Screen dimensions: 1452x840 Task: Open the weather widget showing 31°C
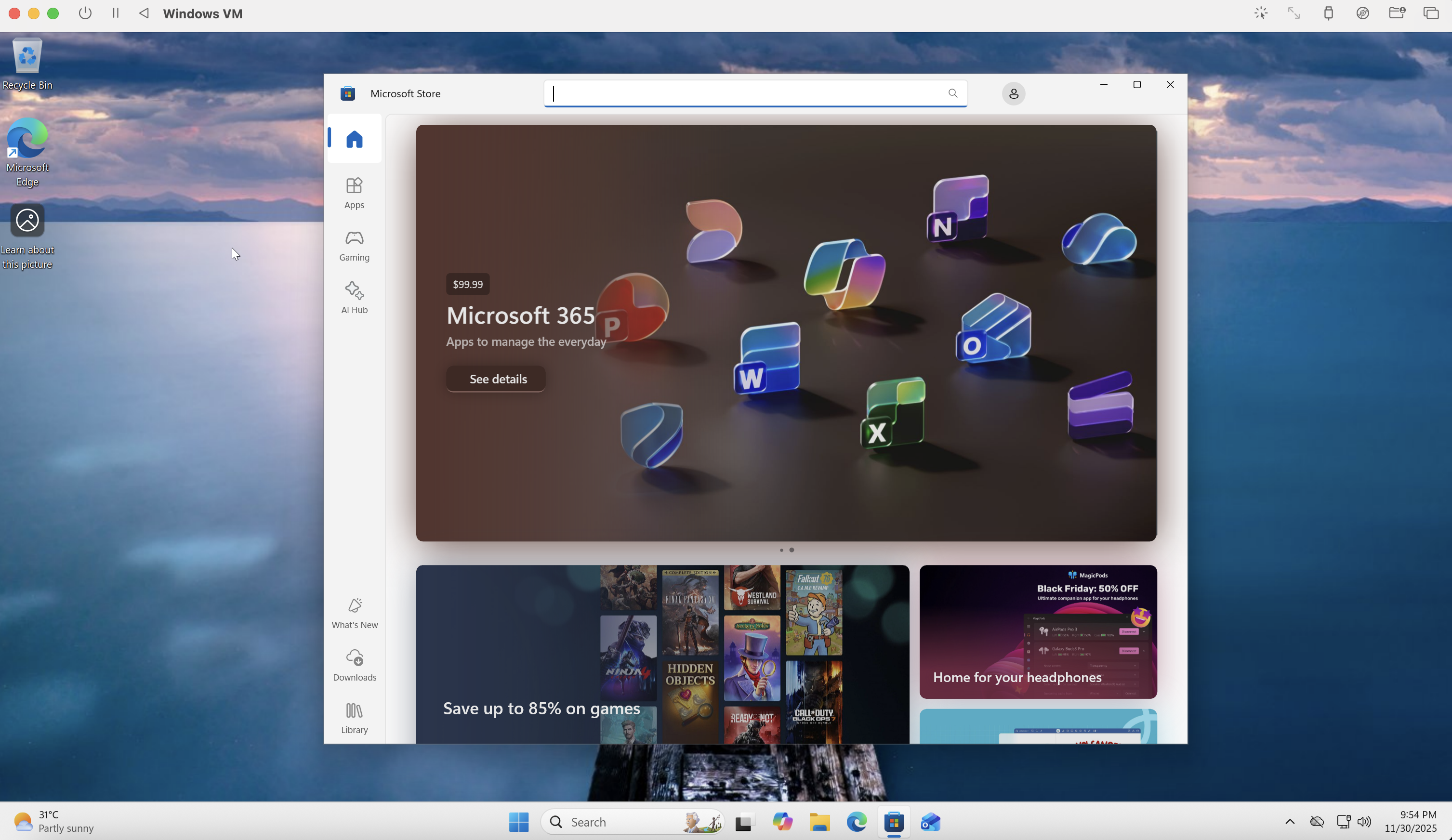click(x=53, y=822)
